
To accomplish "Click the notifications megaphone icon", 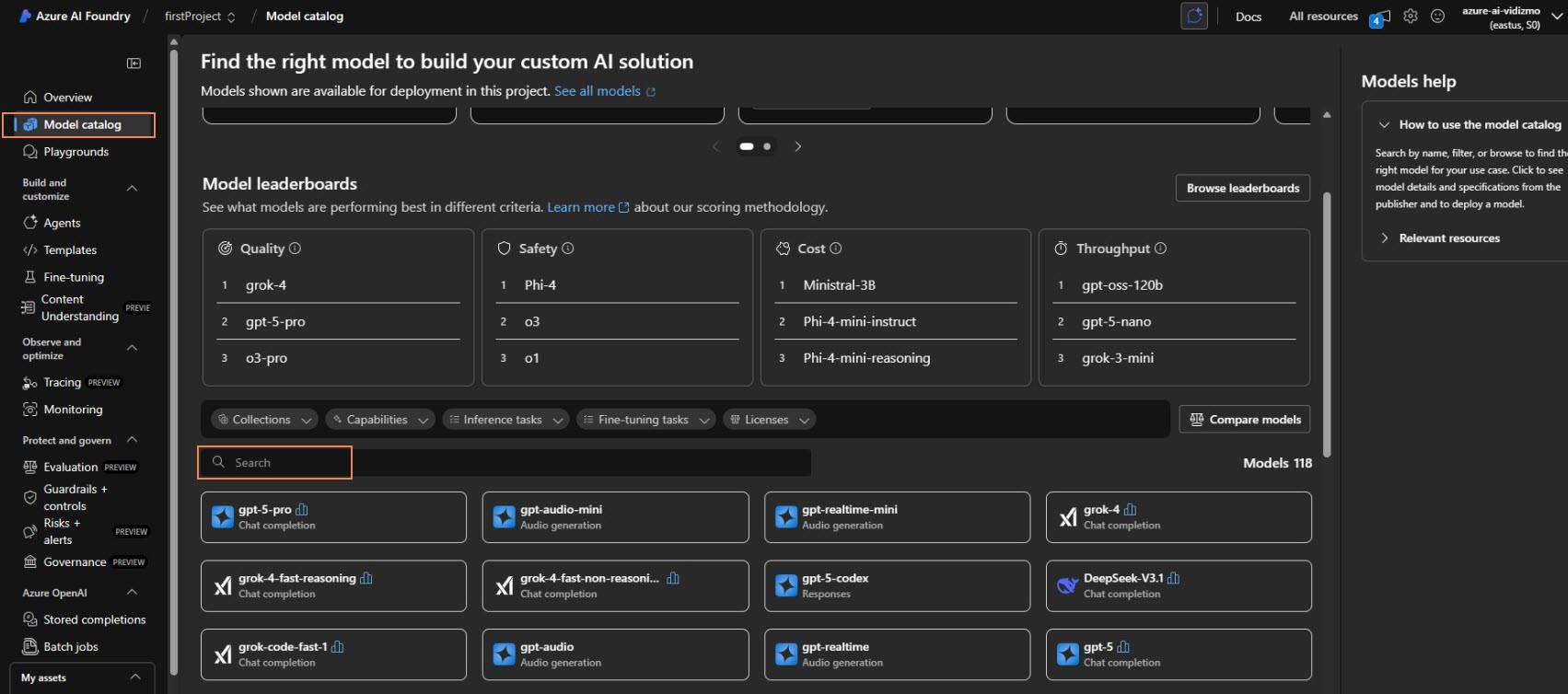I will [1380, 17].
